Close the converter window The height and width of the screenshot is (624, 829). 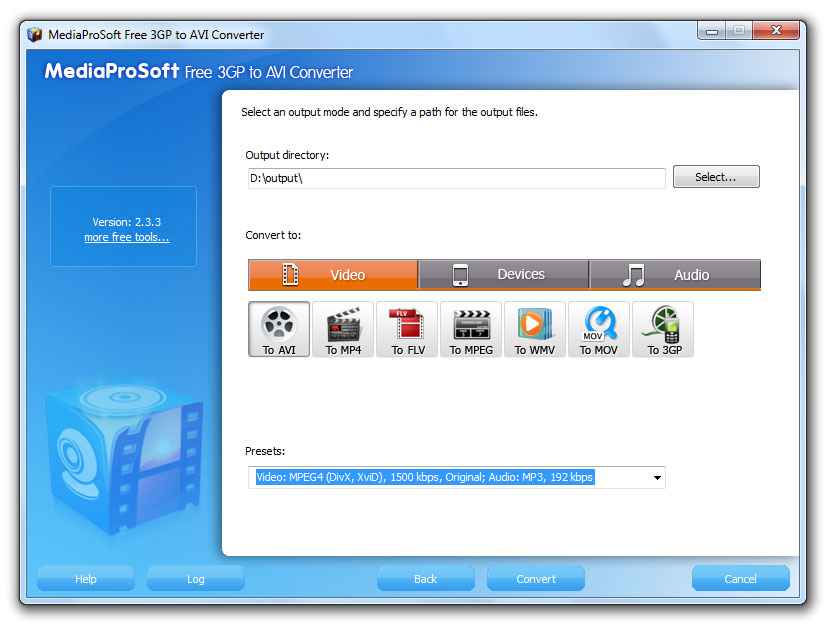(x=776, y=31)
